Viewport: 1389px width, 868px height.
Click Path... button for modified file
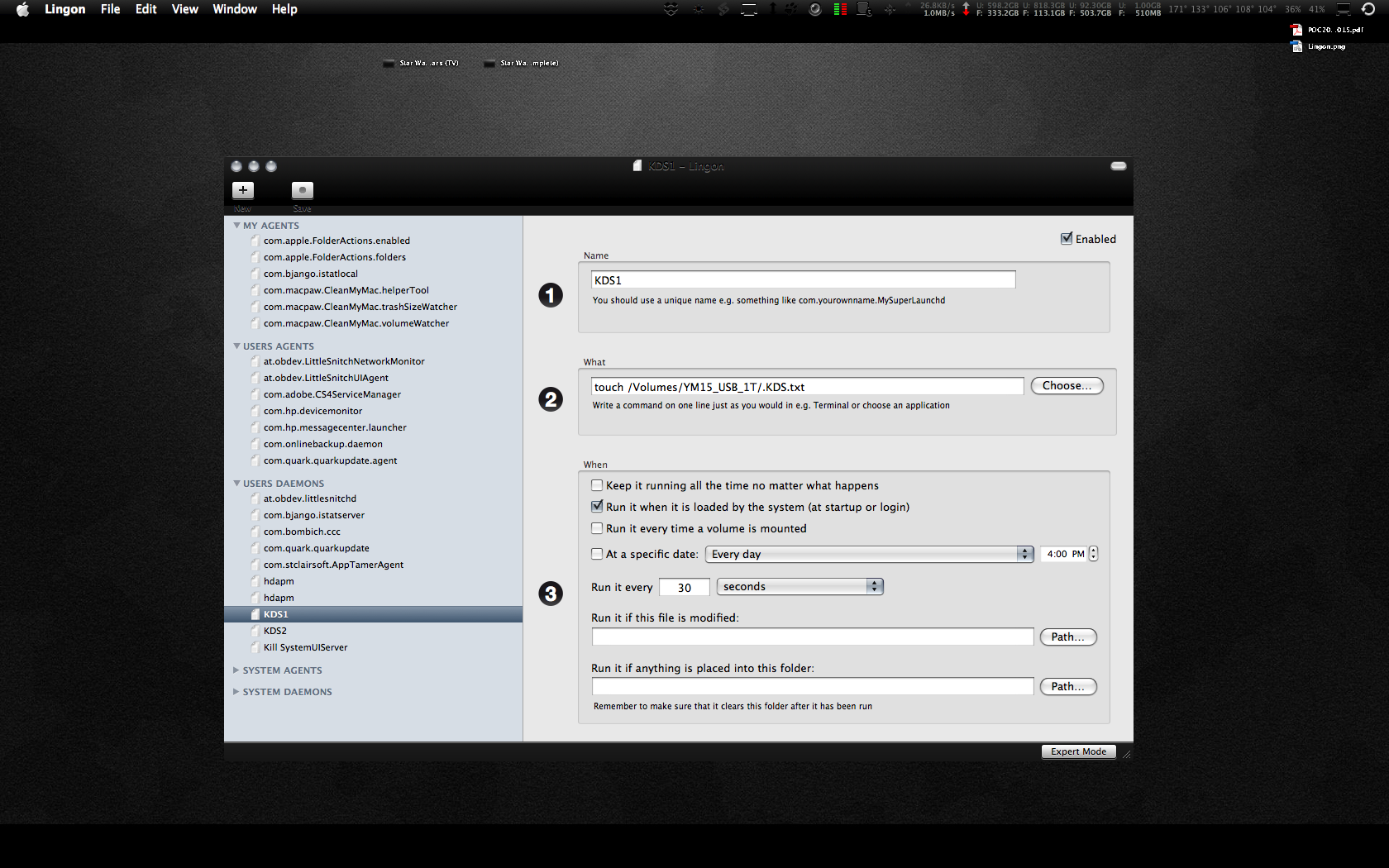click(x=1068, y=637)
